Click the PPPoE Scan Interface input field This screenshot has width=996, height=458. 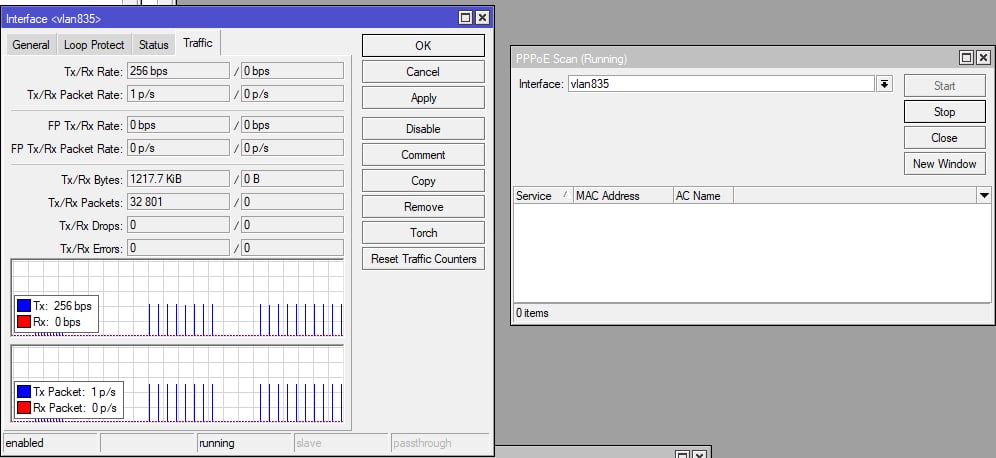(x=720, y=84)
